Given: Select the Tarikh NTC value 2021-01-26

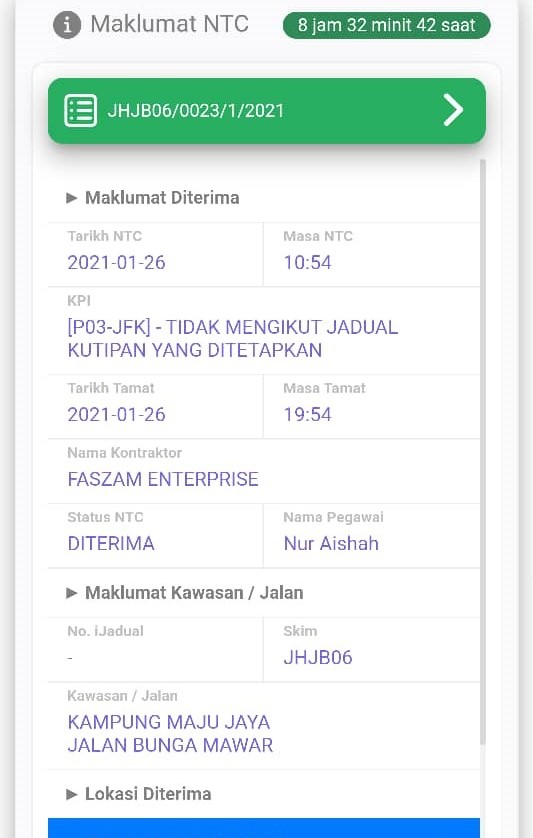Looking at the screenshot, I should [x=117, y=262].
